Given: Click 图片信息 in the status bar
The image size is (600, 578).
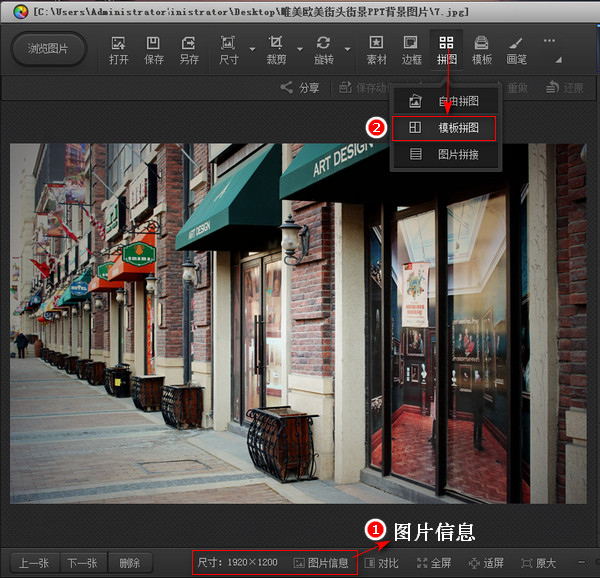Looking at the screenshot, I should point(320,563).
